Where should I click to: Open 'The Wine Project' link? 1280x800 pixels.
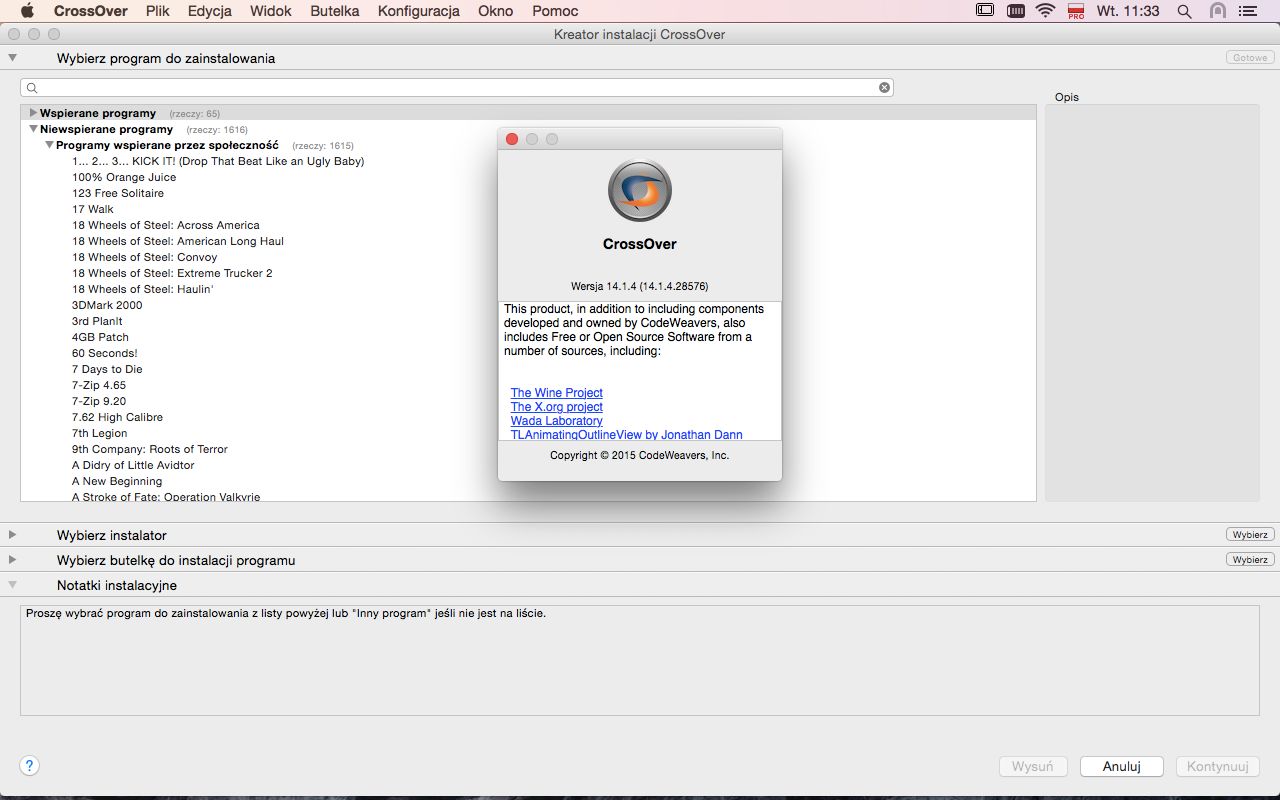click(x=557, y=393)
